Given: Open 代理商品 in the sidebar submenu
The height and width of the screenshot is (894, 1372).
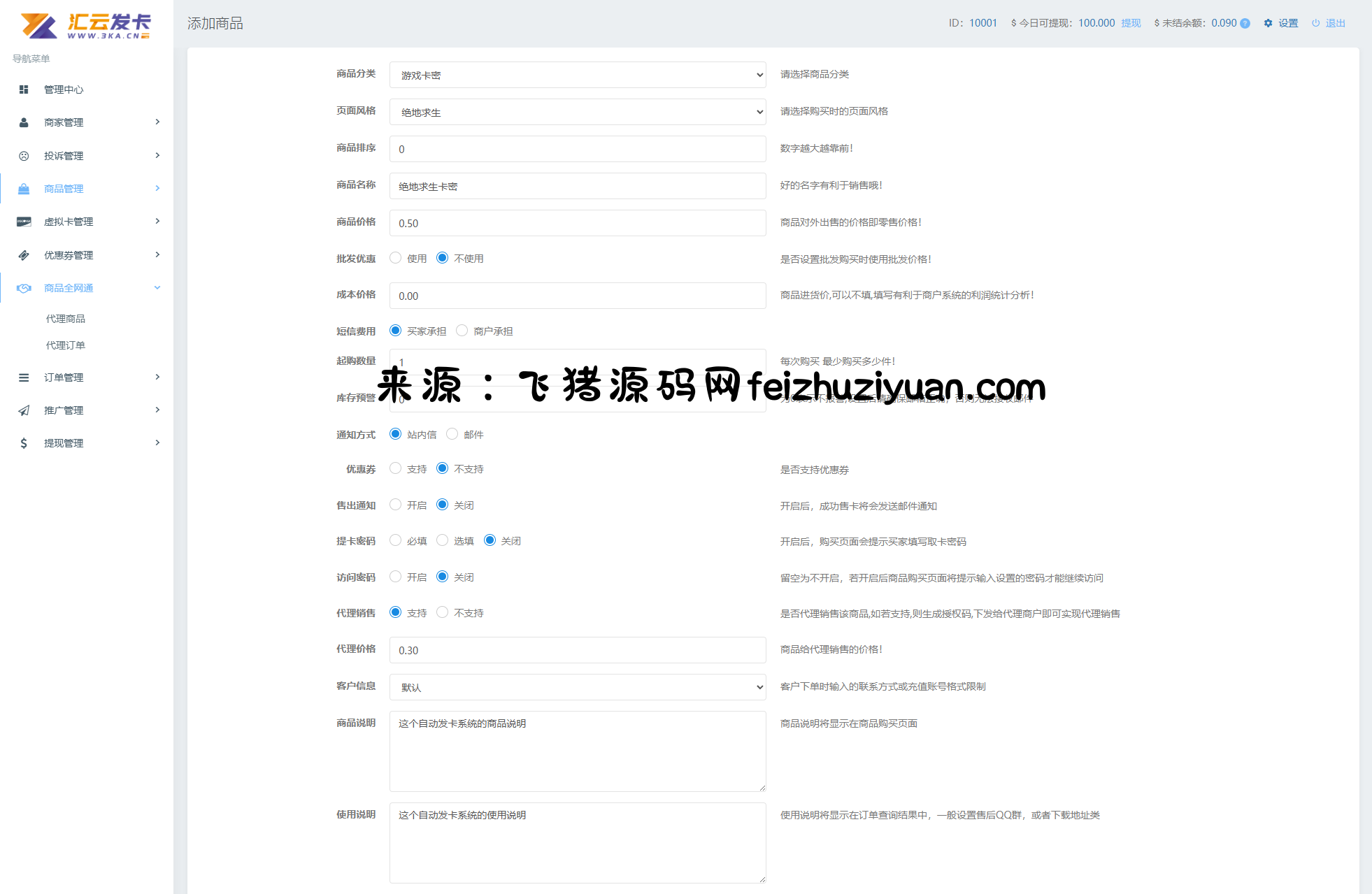Looking at the screenshot, I should point(66,319).
